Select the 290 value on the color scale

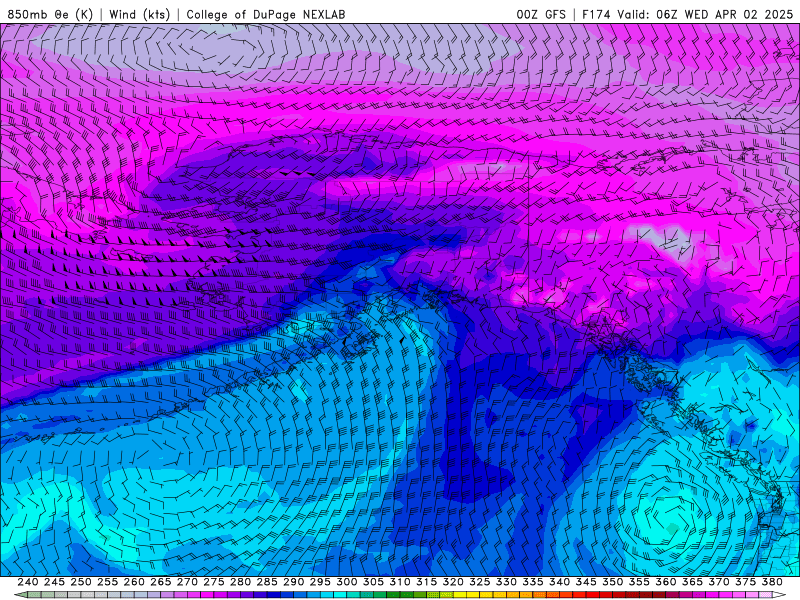tap(293, 582)
